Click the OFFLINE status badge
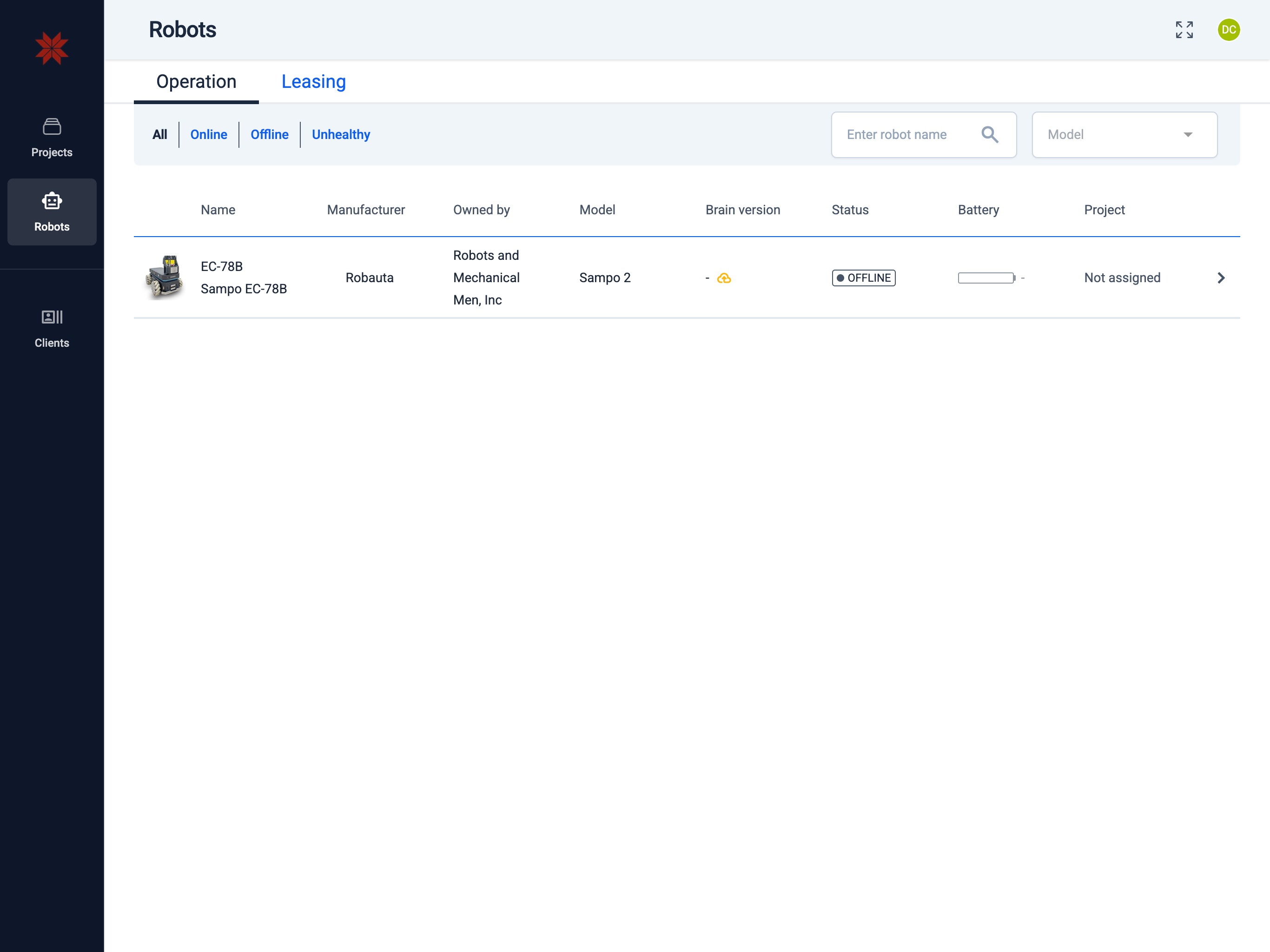This screenshot has height=952, width=1270. point(863,278)
